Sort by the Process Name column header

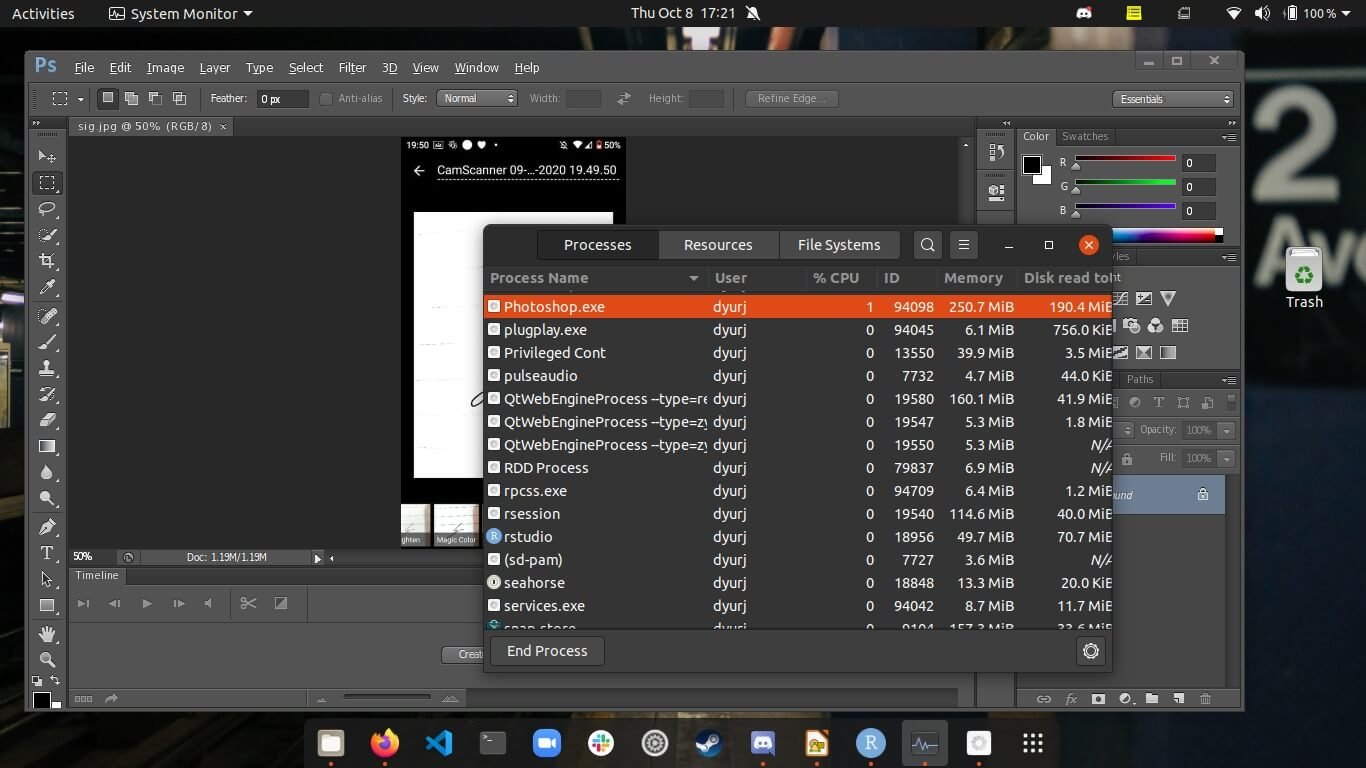[x=595, y=278]
